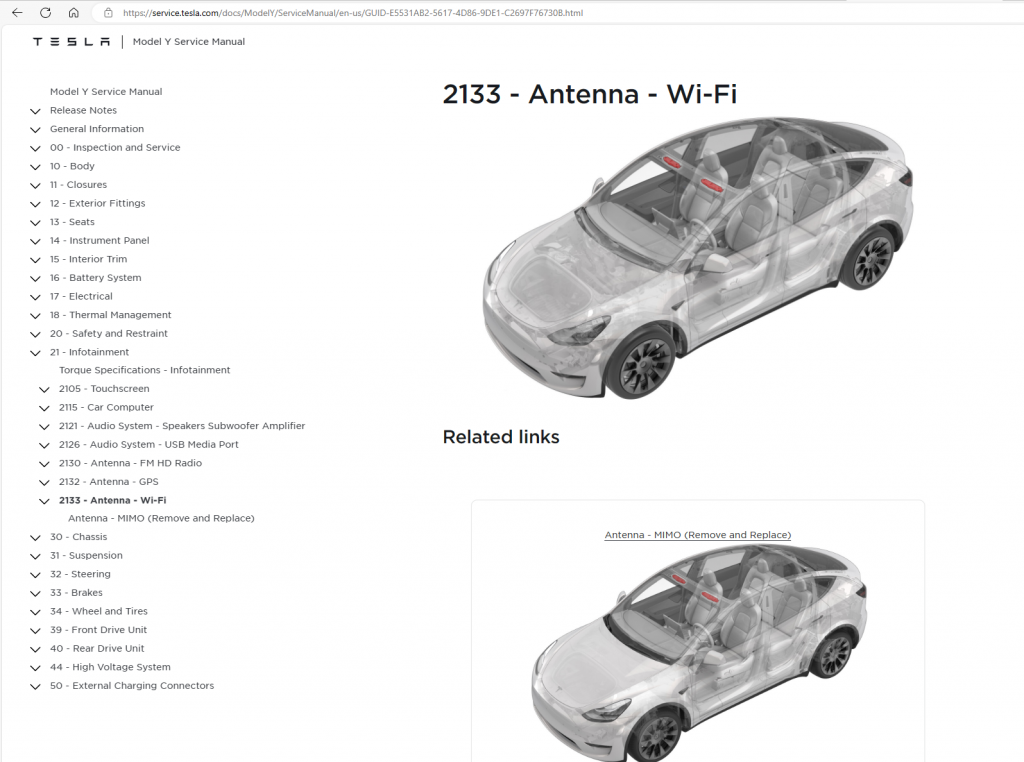Expand the 20 - Safety and Restraint chevron
1024x762 pixels.
pyautogui.click(x=35, y=334)
